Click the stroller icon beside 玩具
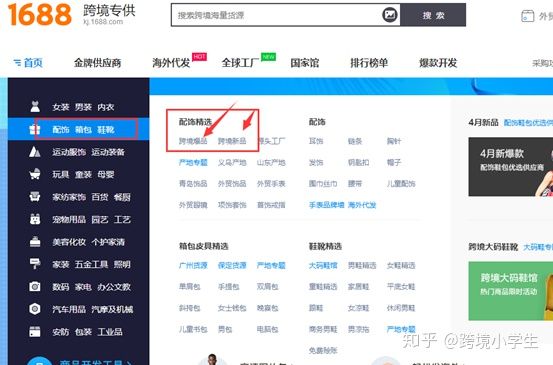Viewport: 553px width, 365px height. pos(35,174)
